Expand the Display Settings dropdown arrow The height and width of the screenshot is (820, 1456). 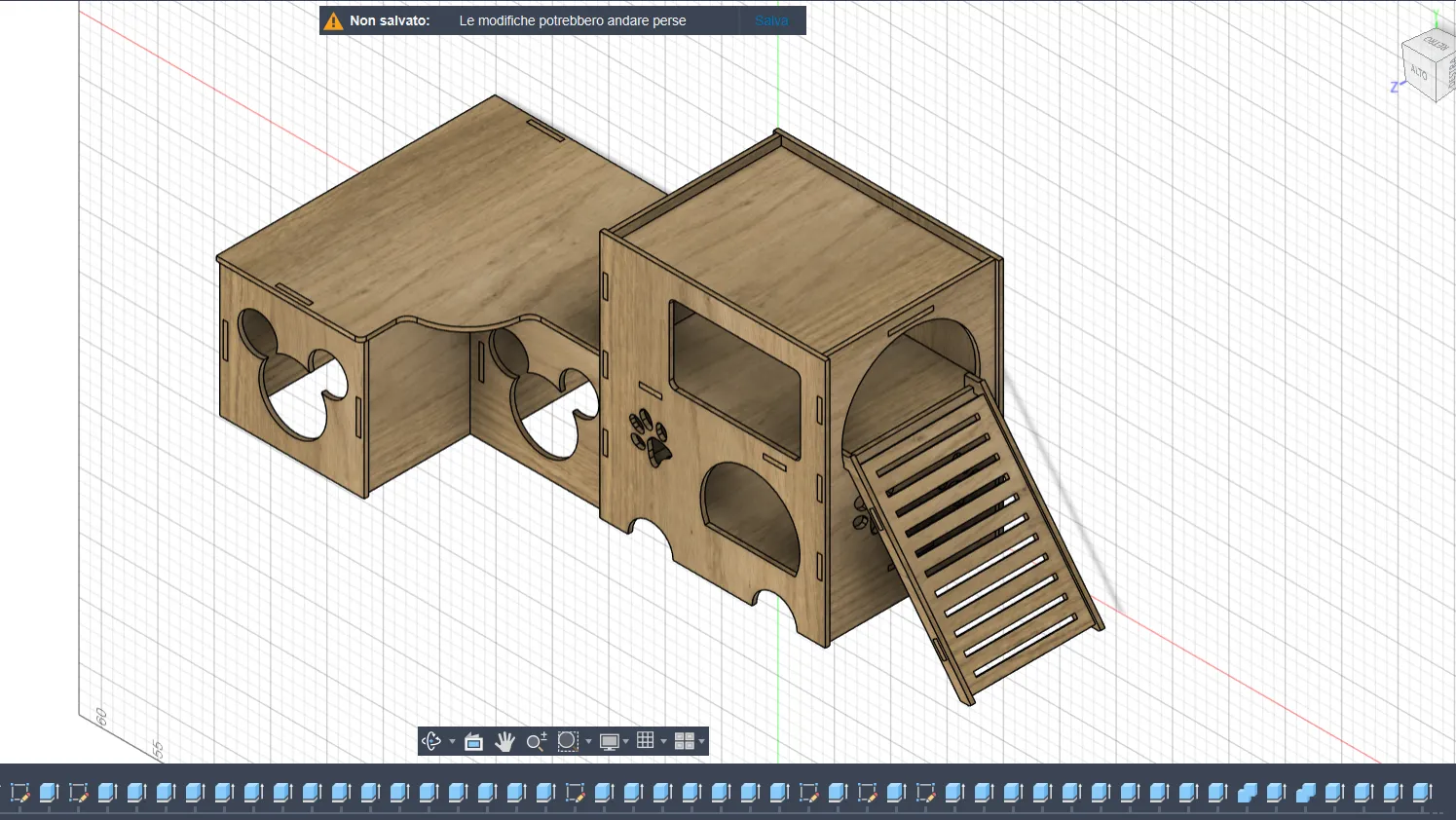[626, 742]
